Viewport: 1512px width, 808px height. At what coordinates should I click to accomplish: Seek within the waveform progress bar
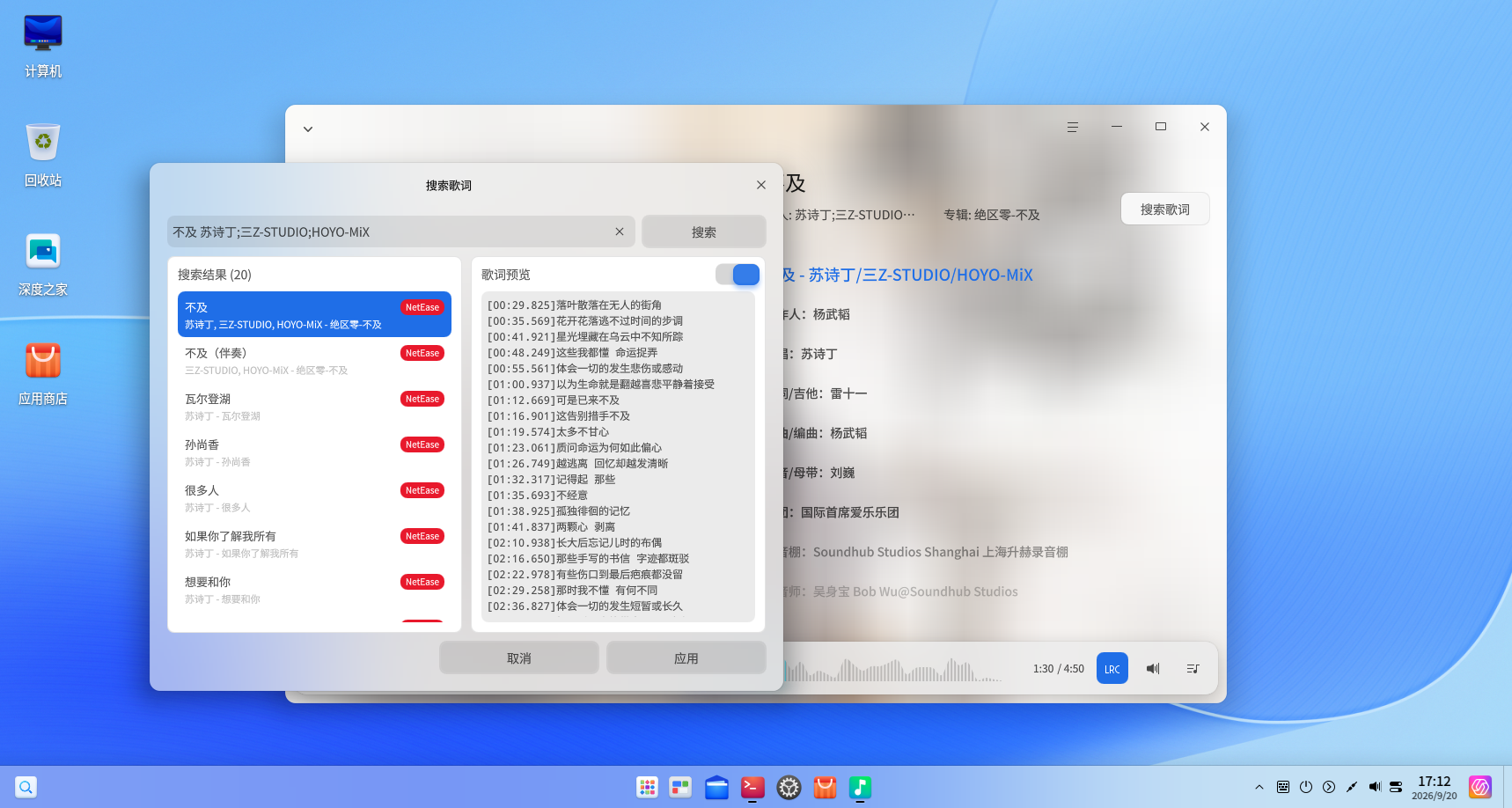click(x=892, y=670)
